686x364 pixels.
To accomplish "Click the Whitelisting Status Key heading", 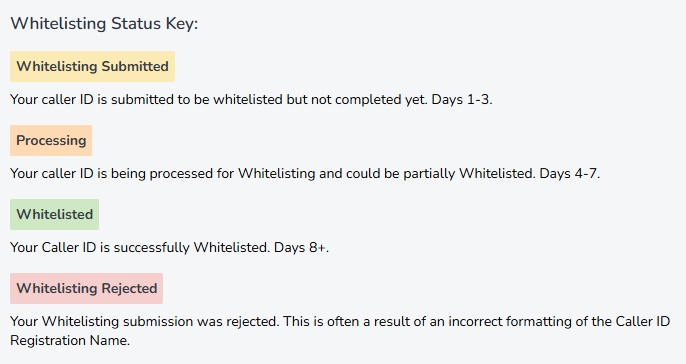I will [x=104, y=24].
